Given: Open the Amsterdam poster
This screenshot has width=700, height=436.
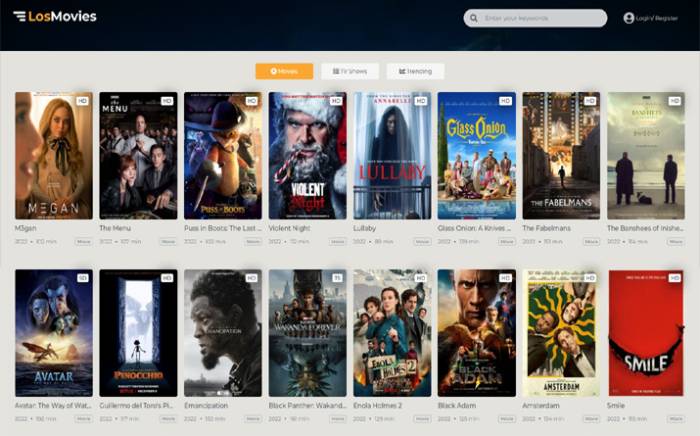Looking at the screenshot, I should tap(561, 333).
